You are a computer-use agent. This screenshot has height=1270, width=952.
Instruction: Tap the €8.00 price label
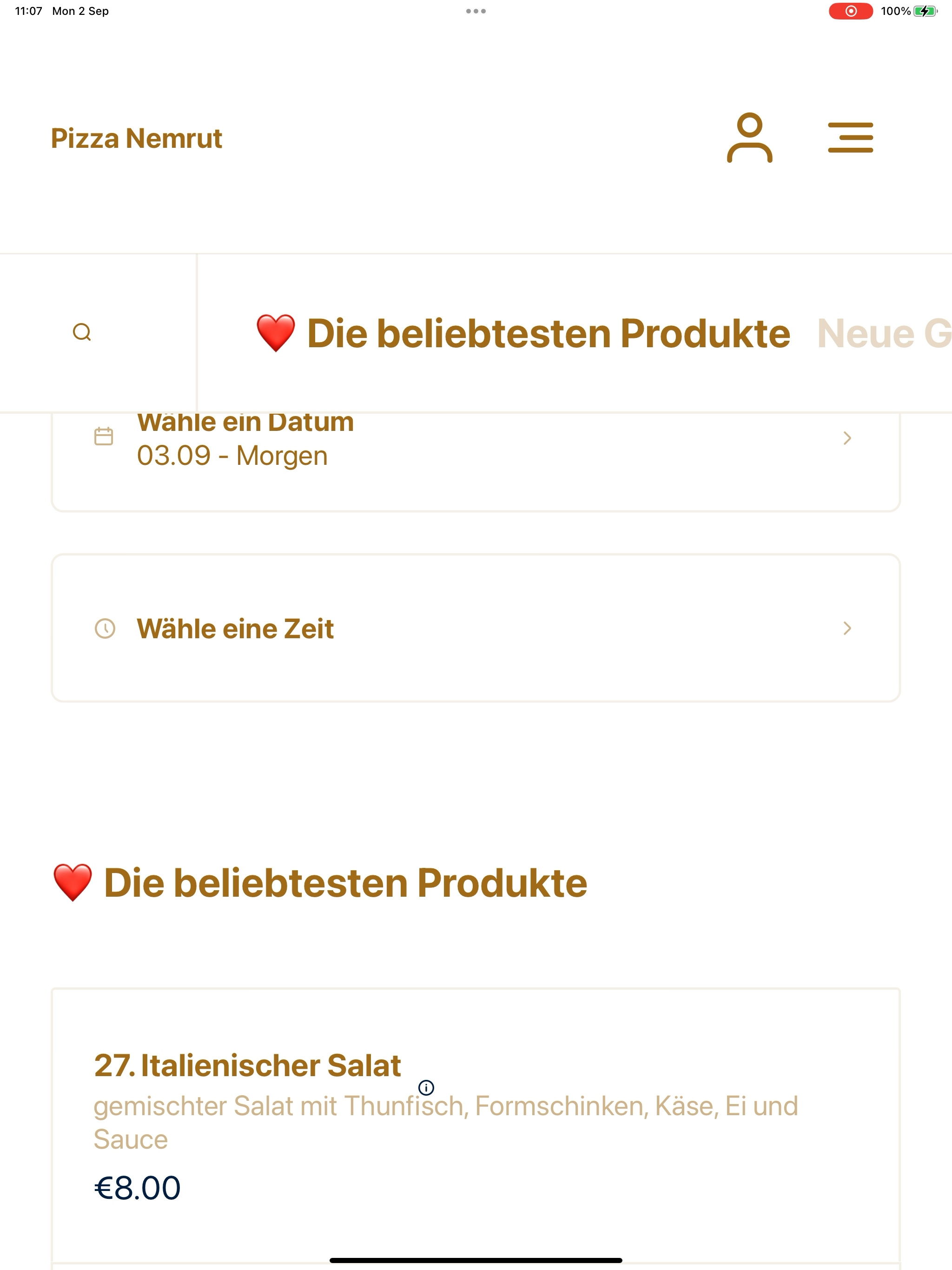[137, 1189]
